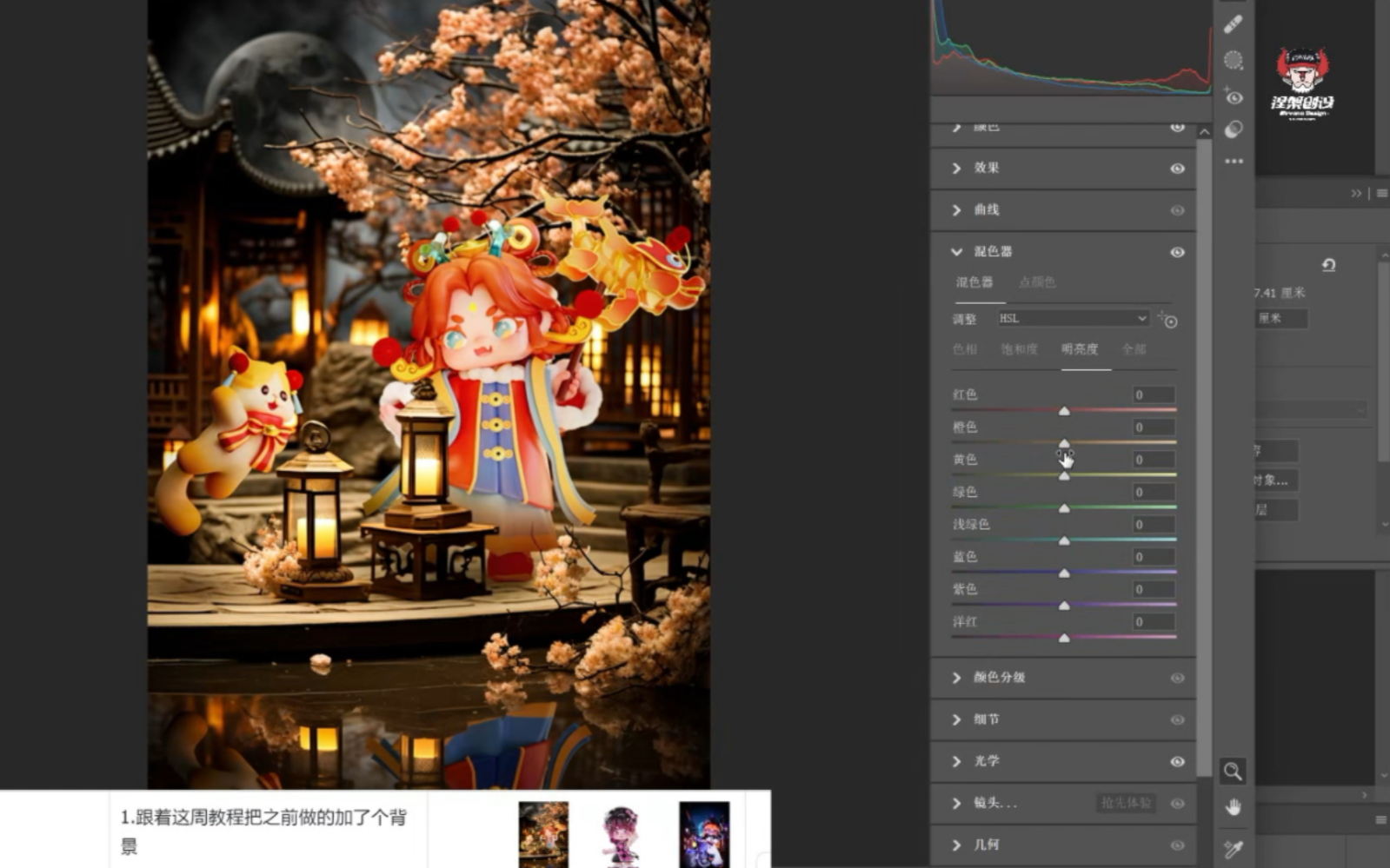Expand the 曲线 section
The height and width of the screenshot is (868, 1390).
[957, 210]
